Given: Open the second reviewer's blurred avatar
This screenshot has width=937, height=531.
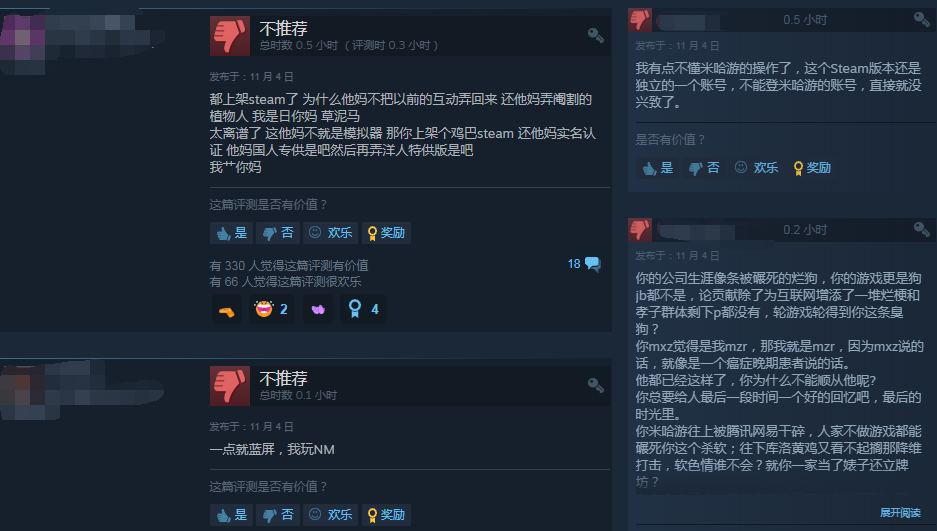Looking at the screenshot, I should coord(23,391).
